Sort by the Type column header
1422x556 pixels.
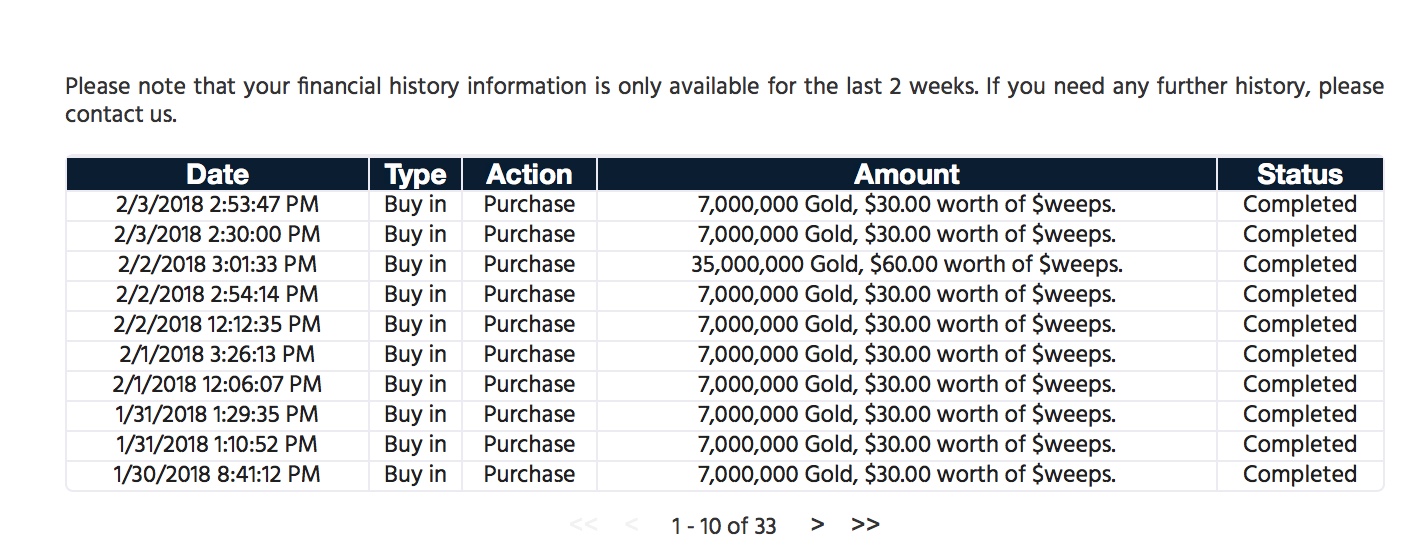coord(416,174)
